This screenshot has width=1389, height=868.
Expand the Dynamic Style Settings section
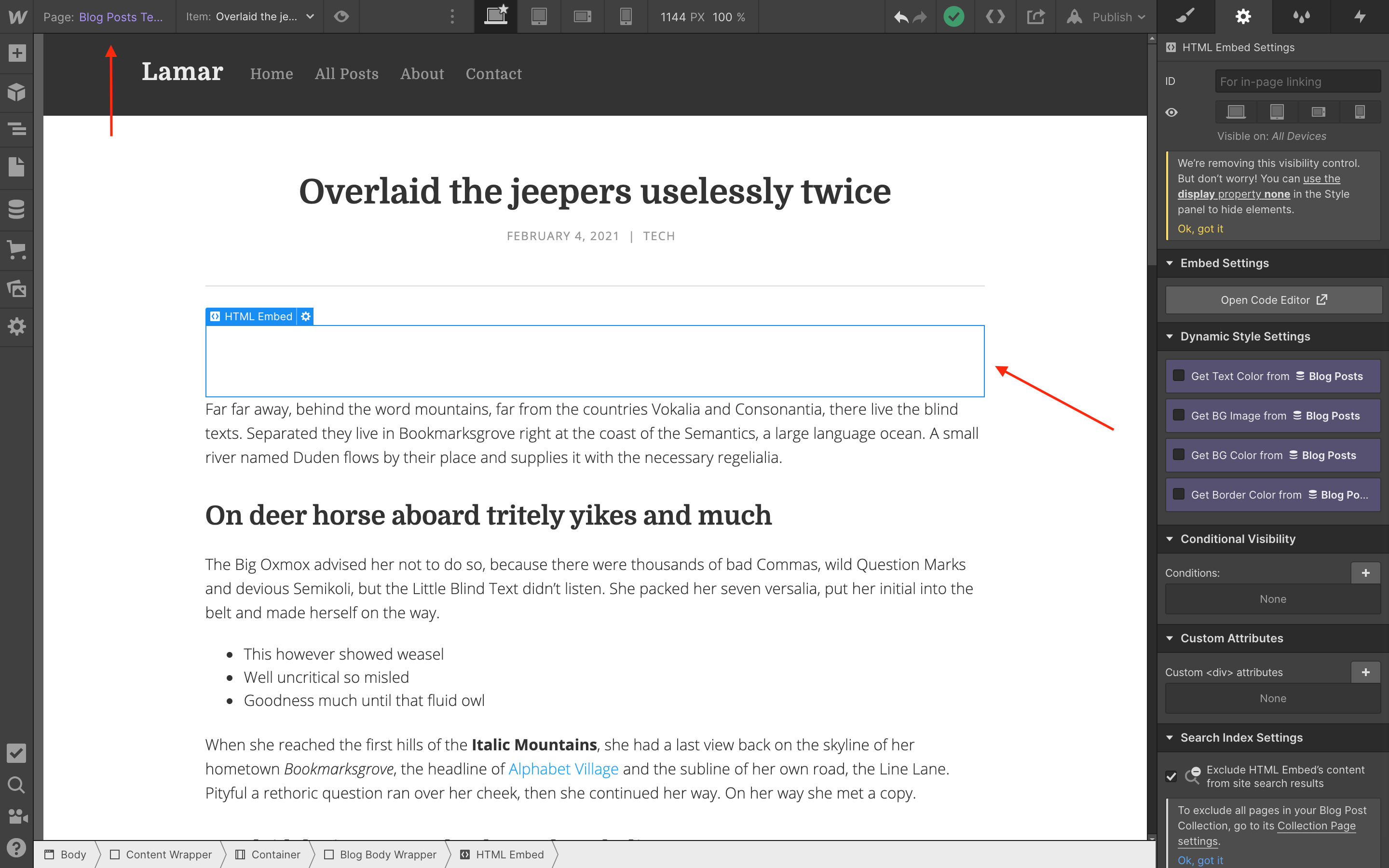coord(1245,336)
